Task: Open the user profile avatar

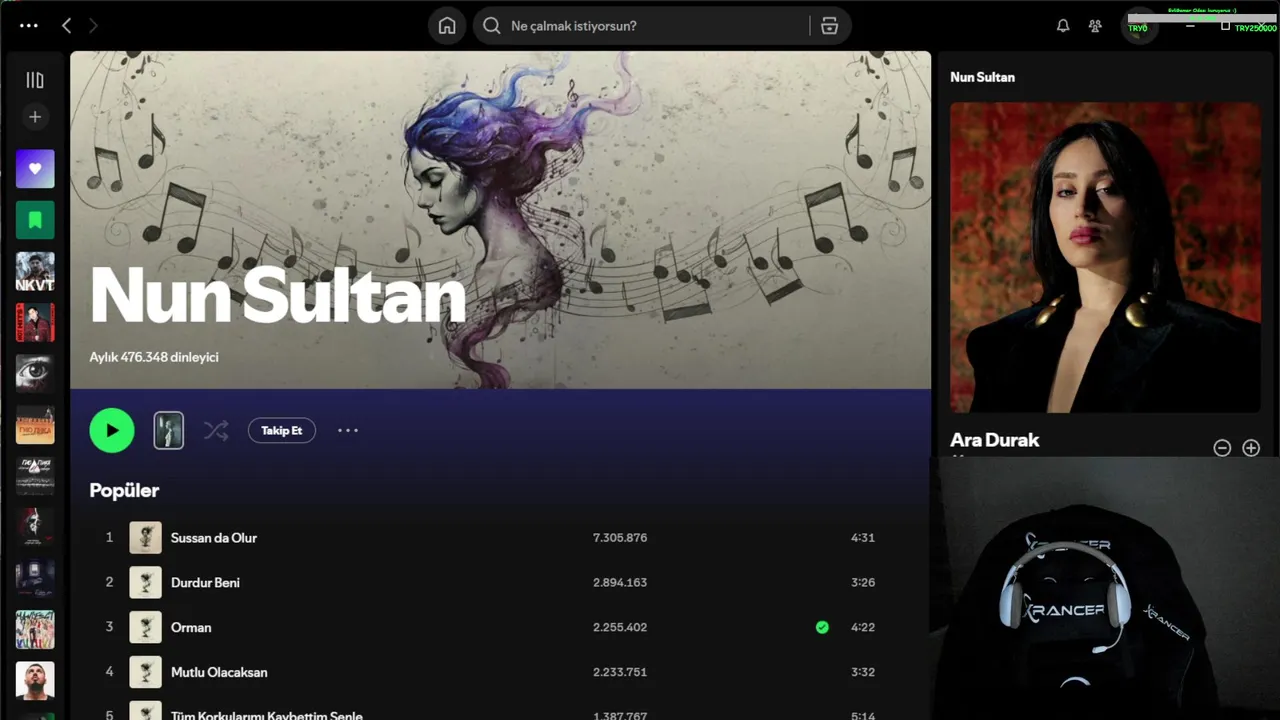Action: (x=1139, y=26)
